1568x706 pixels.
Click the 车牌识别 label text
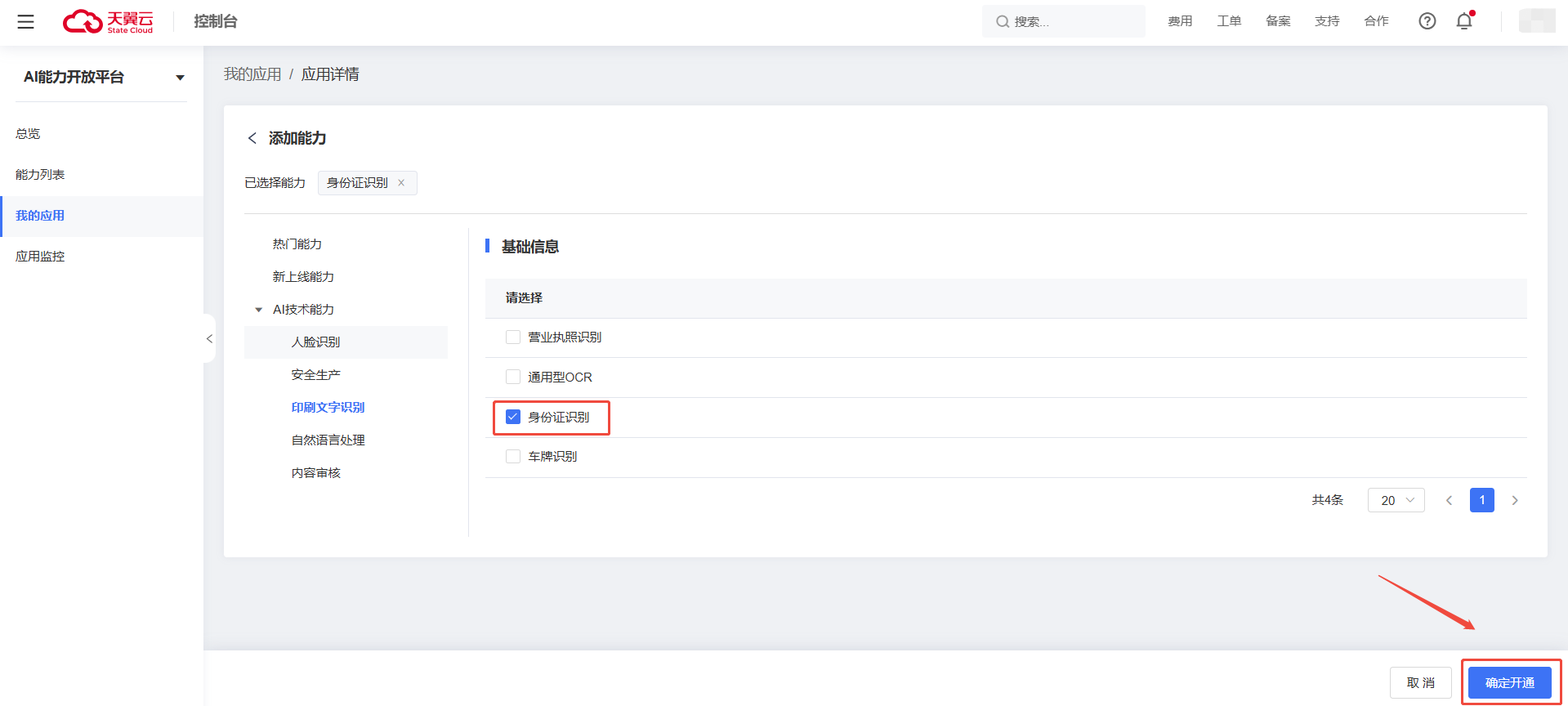click(552, 457)
